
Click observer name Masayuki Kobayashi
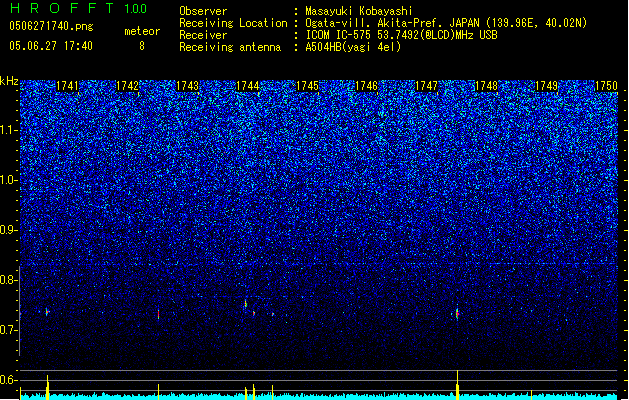pos(359,11)
